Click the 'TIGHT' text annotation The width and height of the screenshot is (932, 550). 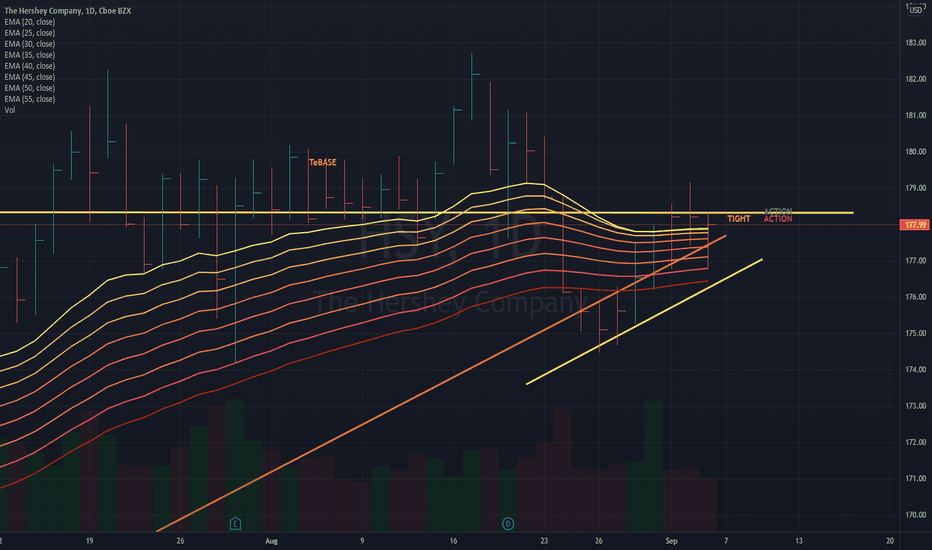tap(739, 219)
